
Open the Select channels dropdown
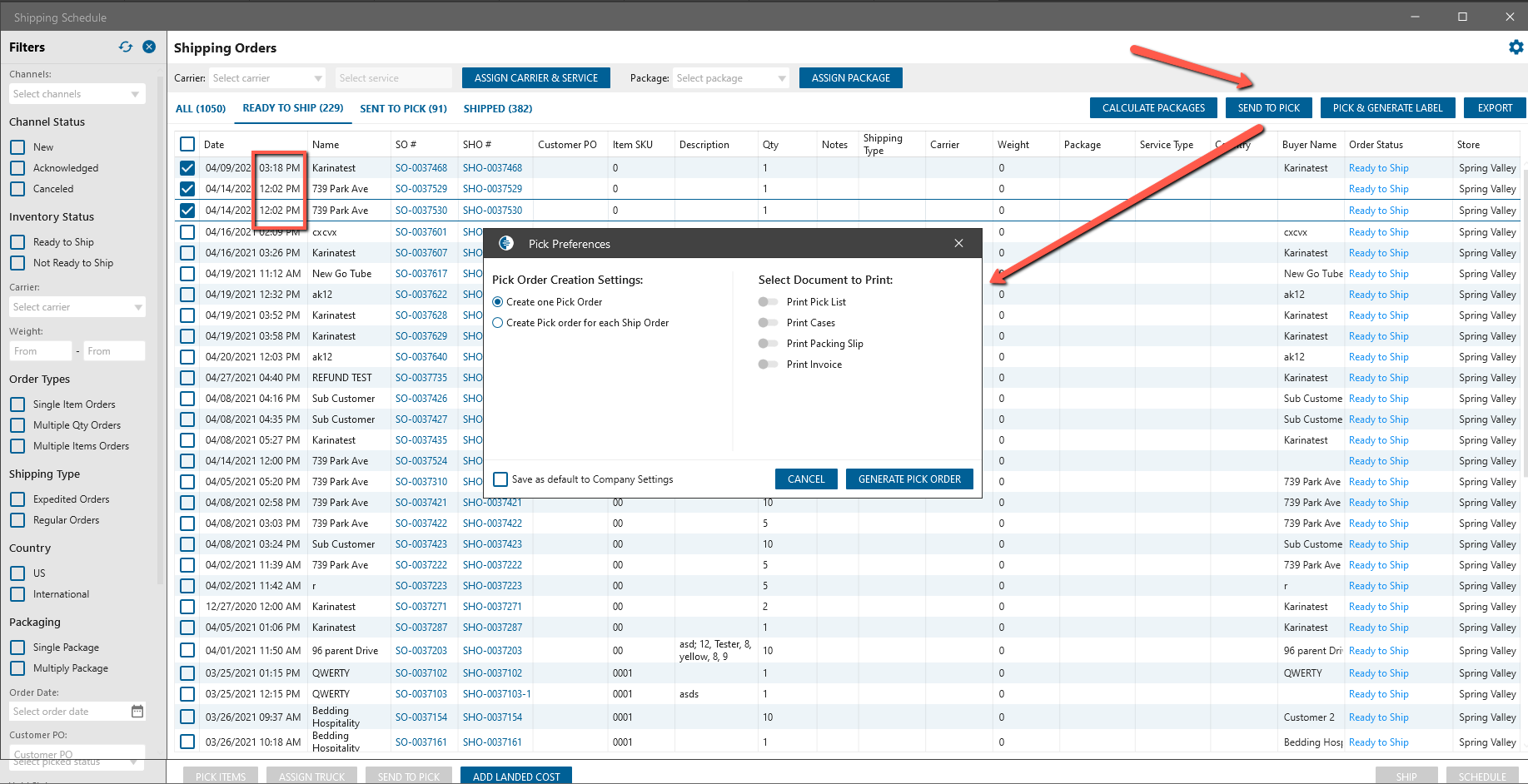(x=77, y=94)
